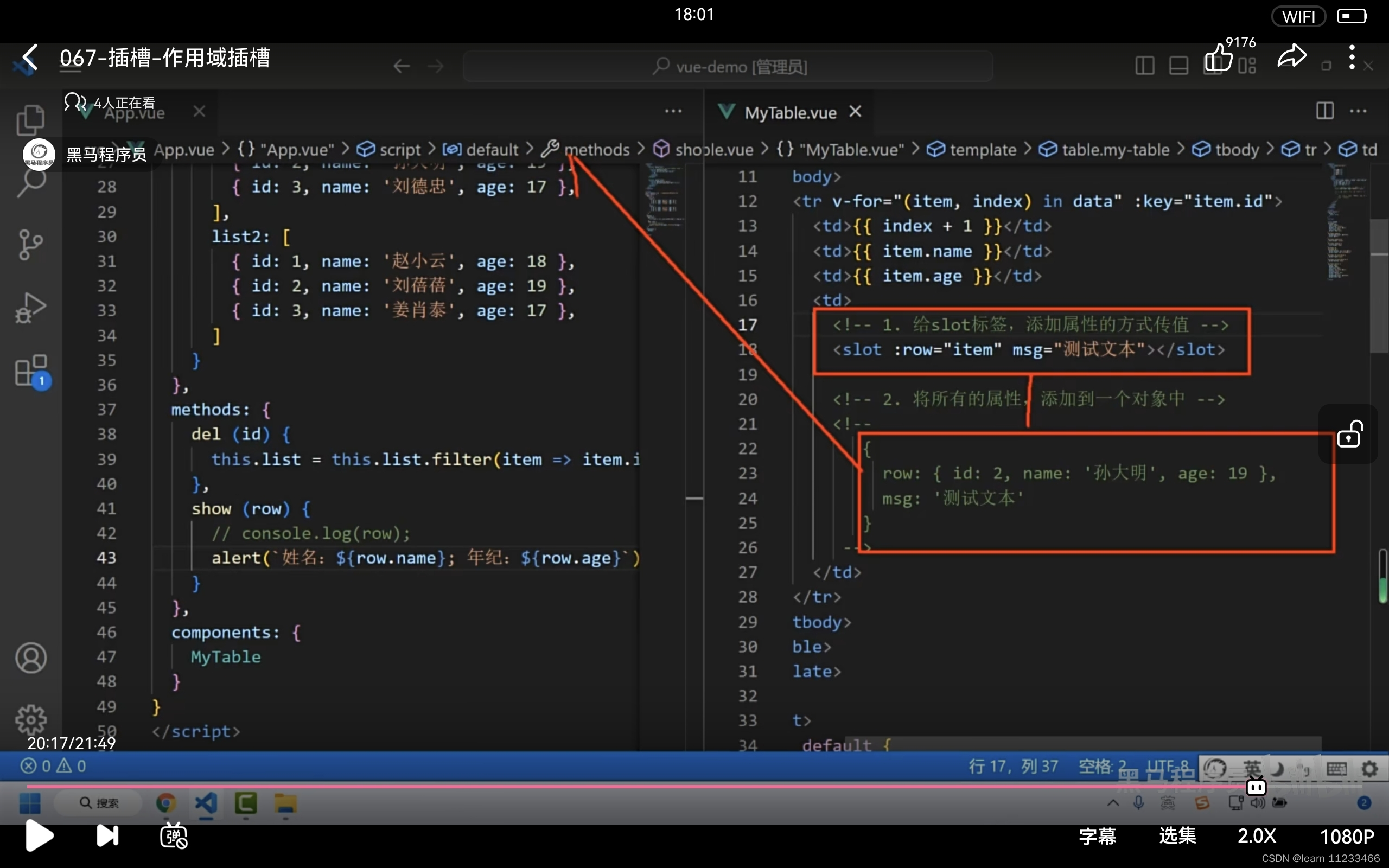Open Source Control branch icon
This screenshot has height=868, width=1389.
pos(30,245)
